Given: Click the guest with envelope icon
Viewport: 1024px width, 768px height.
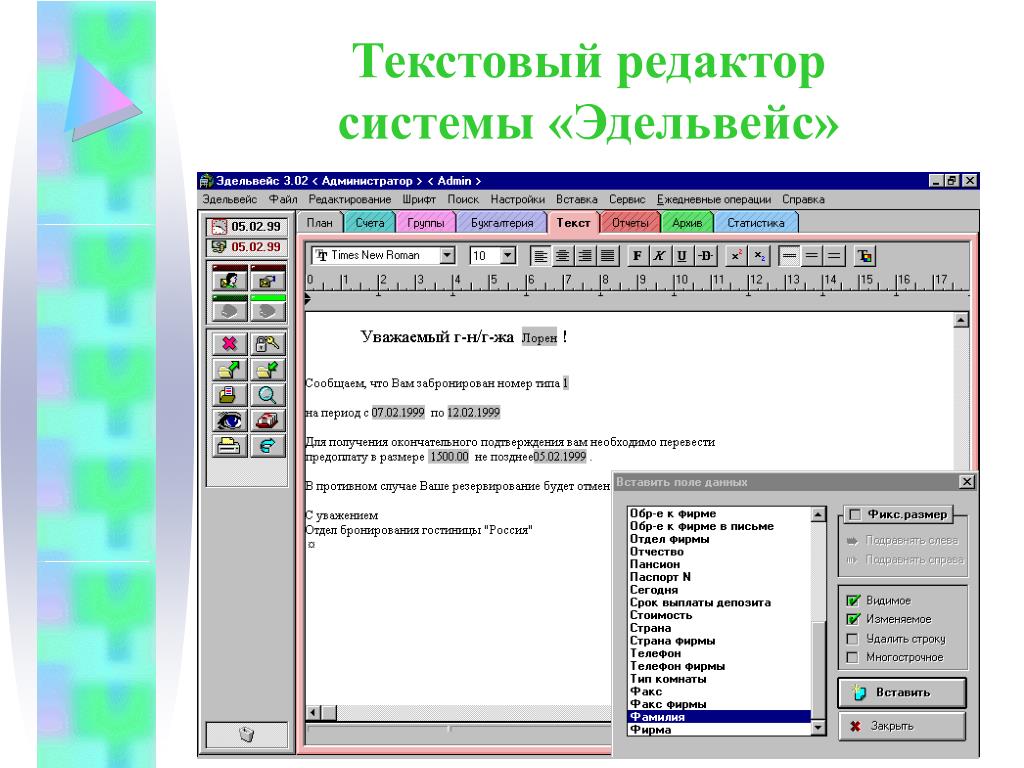Looking at the screenshot, I should click(x=229, y=280).
